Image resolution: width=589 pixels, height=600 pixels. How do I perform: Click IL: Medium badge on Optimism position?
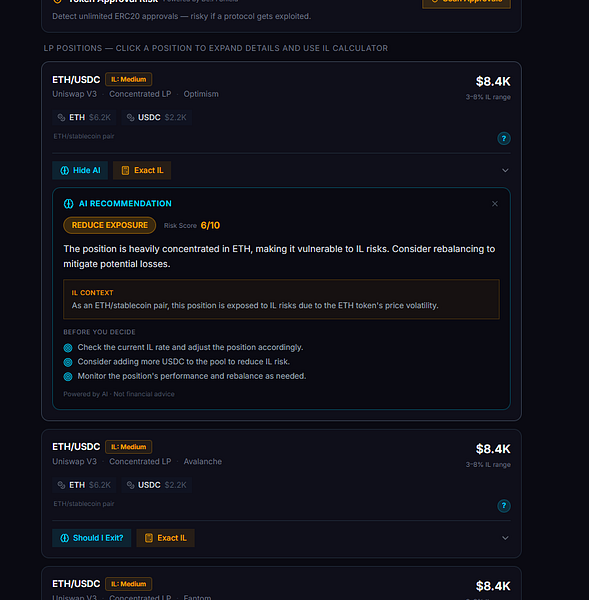tap(129, 79)
